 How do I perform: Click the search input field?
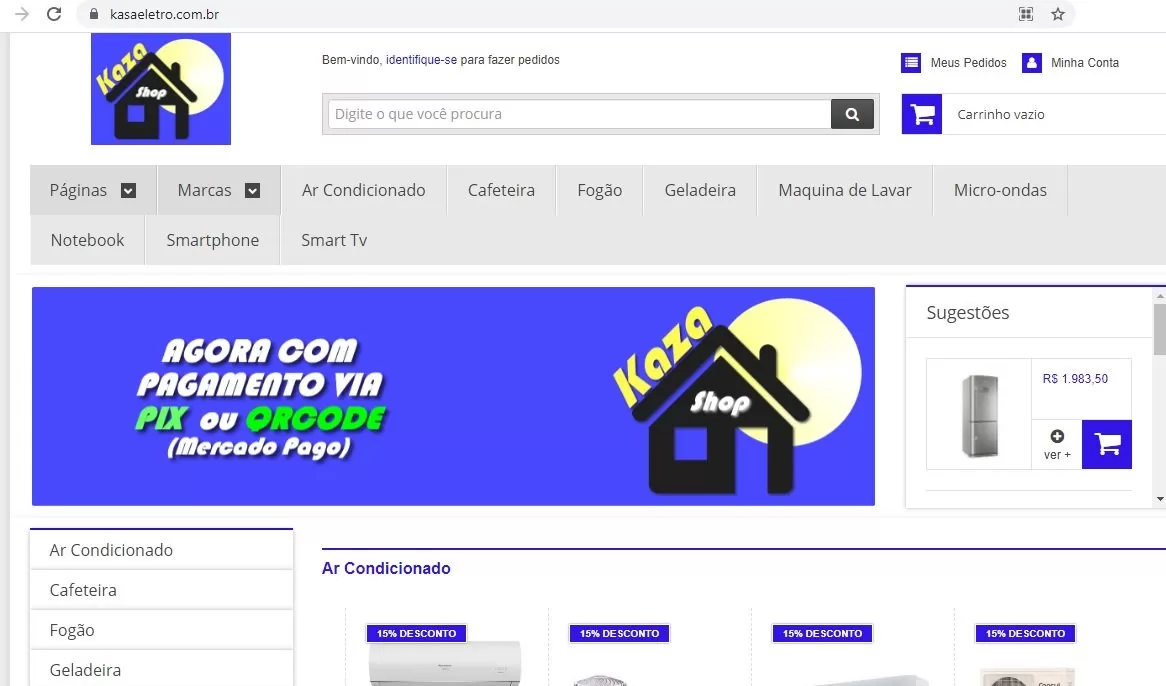[579, 114]
